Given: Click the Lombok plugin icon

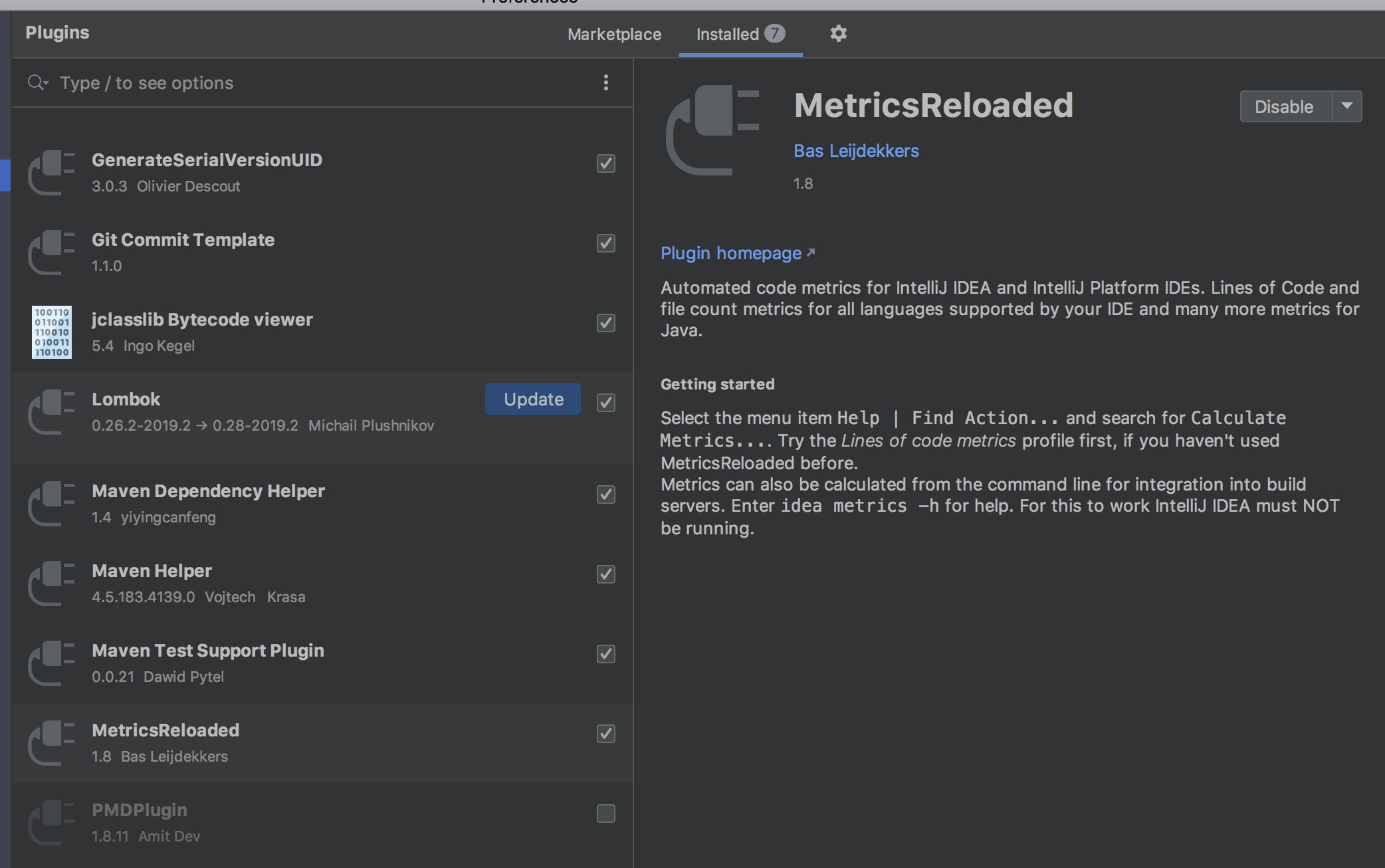Looking at the screenshot, I should 52,412.
